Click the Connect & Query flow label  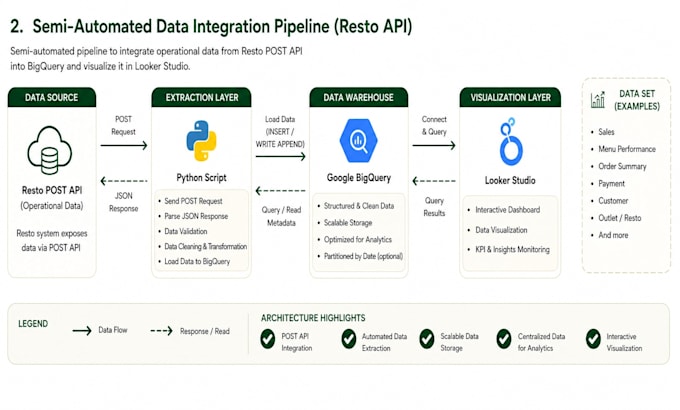tap(434, 125)
